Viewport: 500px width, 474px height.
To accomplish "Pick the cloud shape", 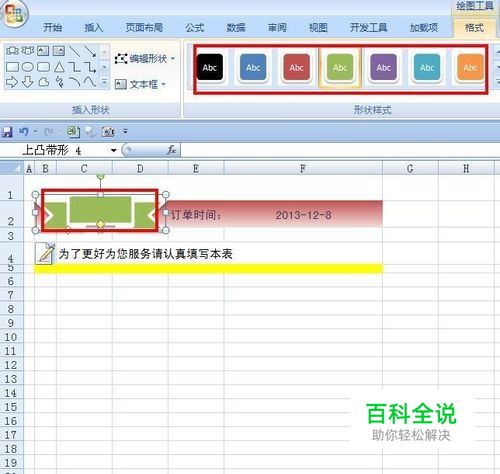I will [43, 82].
